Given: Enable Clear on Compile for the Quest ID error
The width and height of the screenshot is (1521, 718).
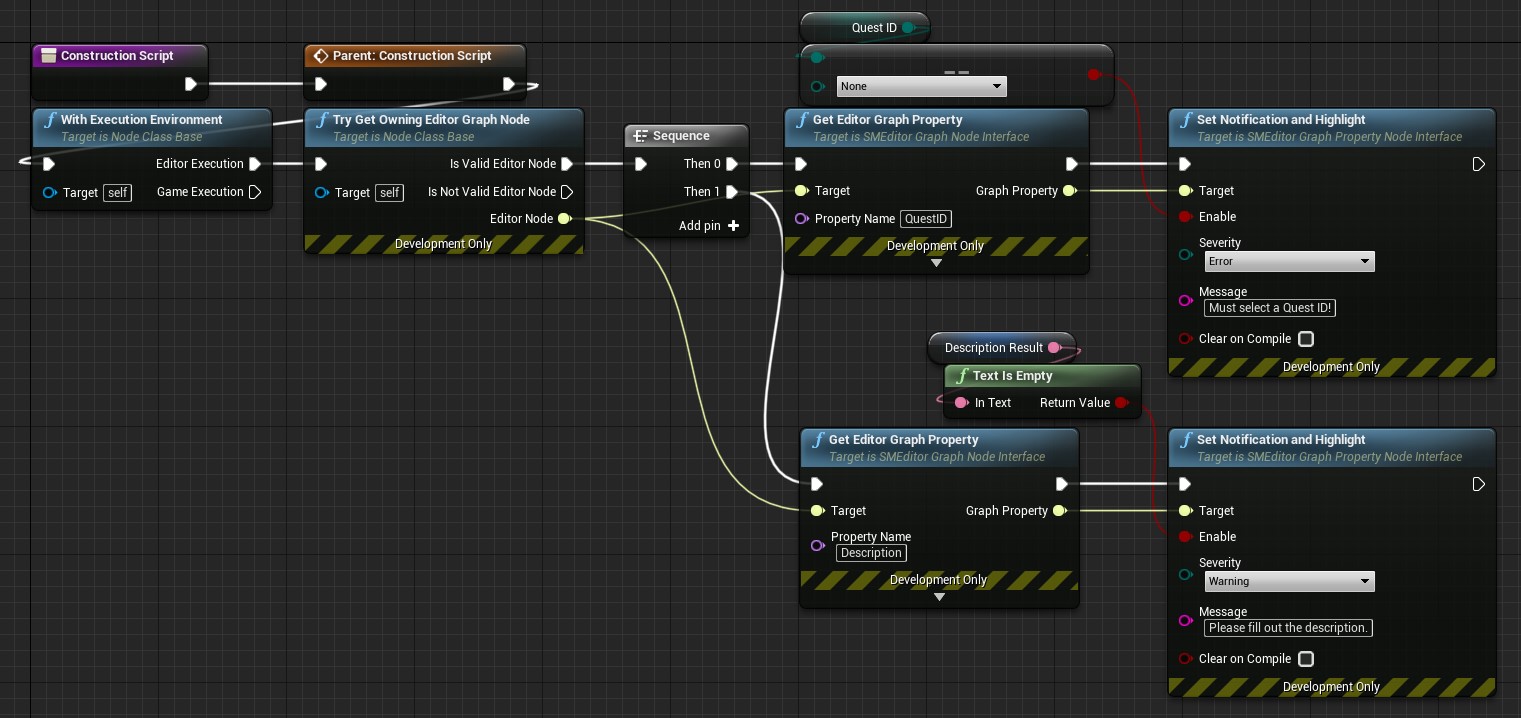Looking at the screenshot, I should tap(1305, 339).
